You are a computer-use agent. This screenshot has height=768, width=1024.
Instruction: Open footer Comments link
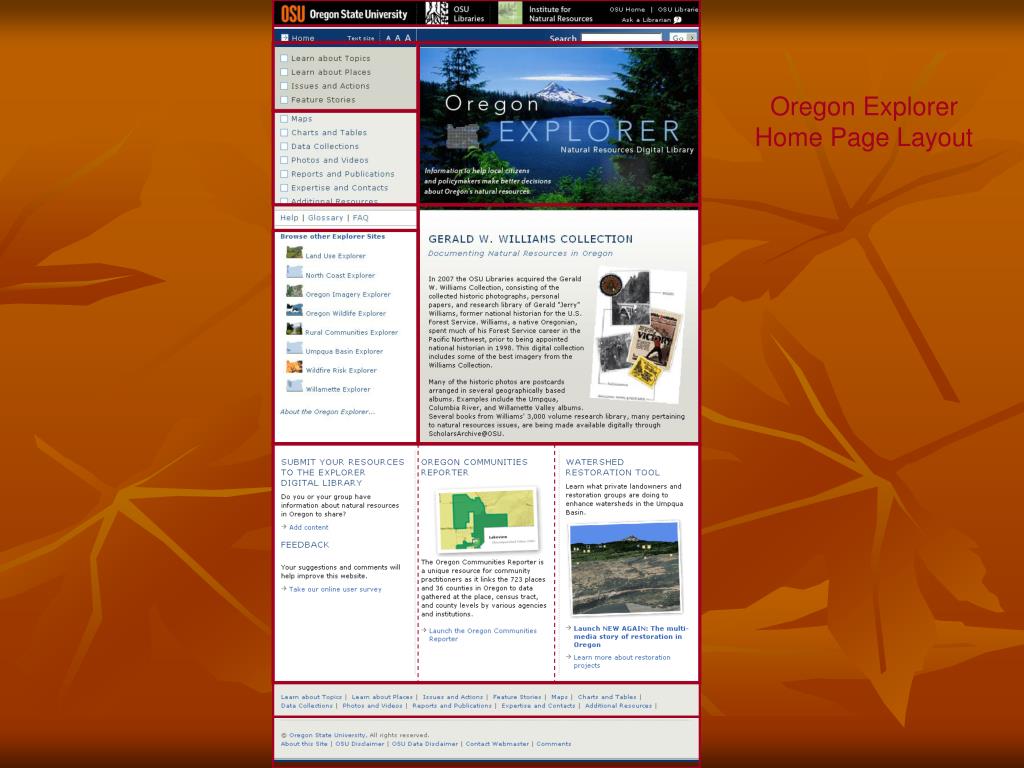pos(554,744)
